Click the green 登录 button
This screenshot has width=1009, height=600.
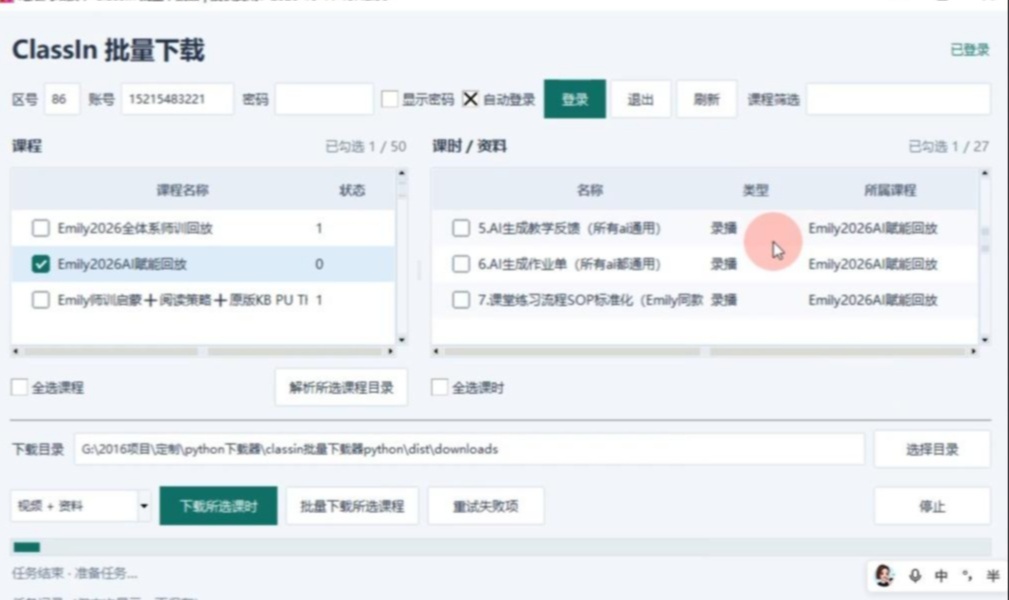[574, 99]
